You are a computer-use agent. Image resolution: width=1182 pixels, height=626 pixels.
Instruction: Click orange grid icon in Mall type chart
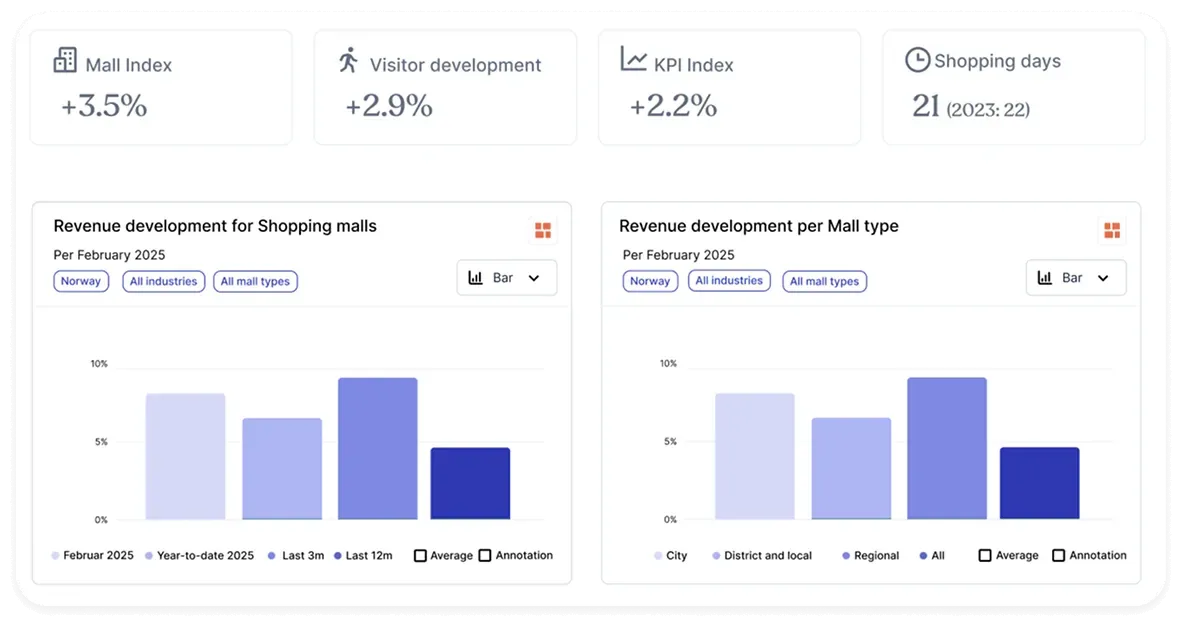[x=1111, y=231]
